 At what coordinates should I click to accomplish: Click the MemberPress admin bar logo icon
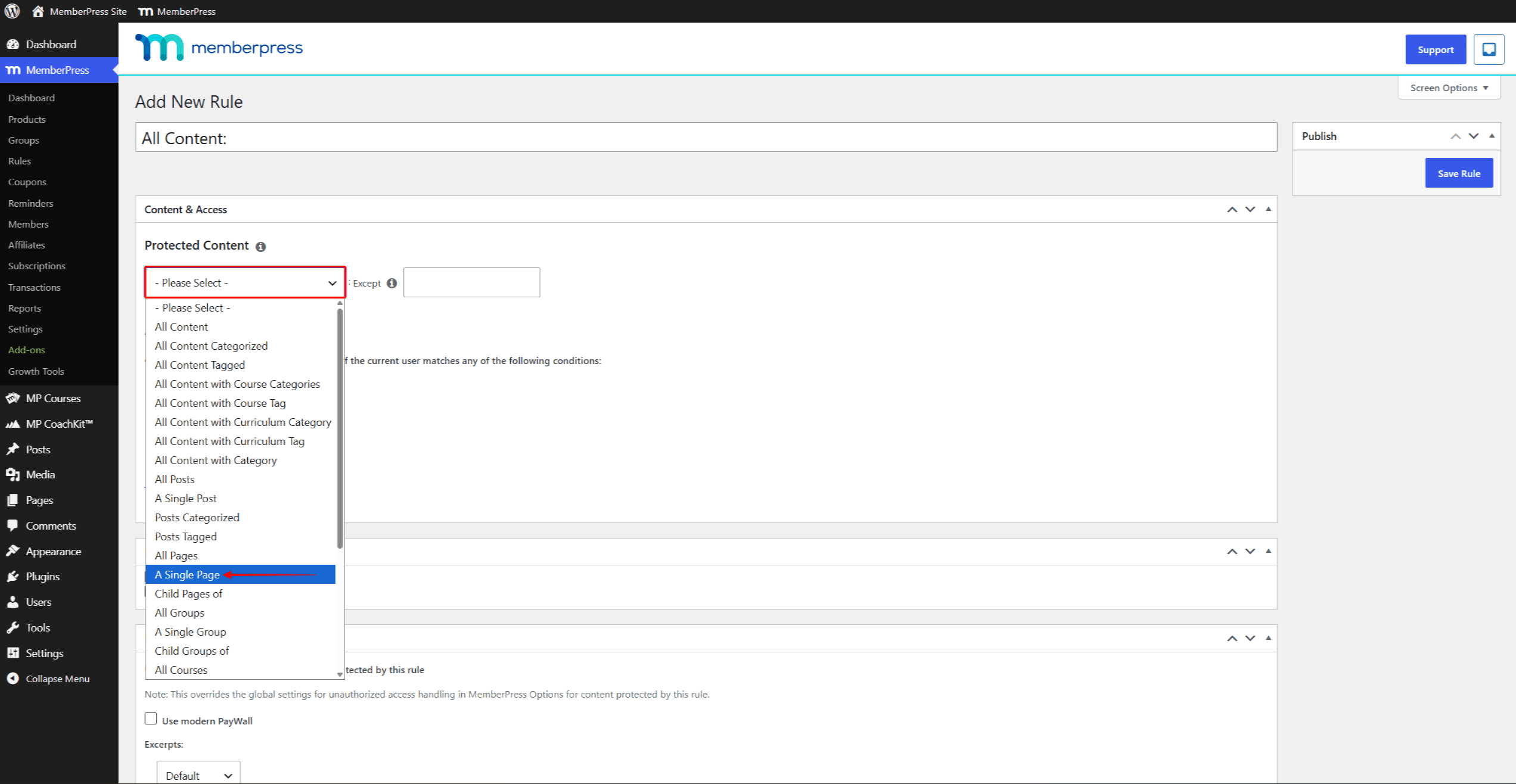145,11
